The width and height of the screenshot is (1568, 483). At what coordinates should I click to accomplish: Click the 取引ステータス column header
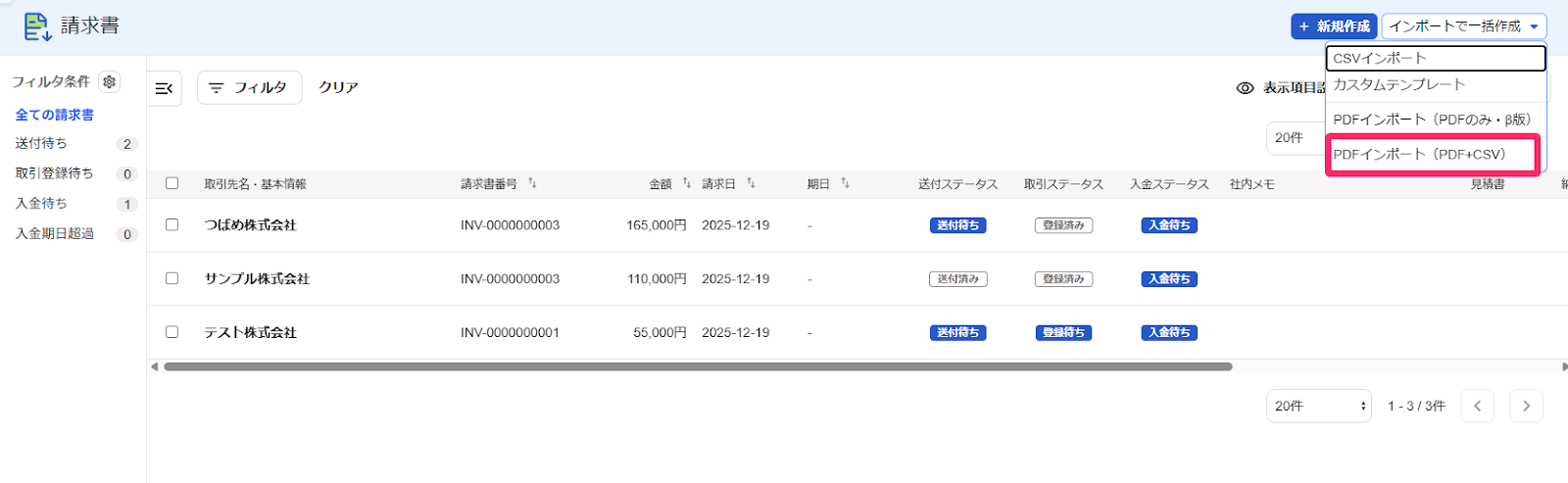pyautogui.click(x=1063, y=184)
